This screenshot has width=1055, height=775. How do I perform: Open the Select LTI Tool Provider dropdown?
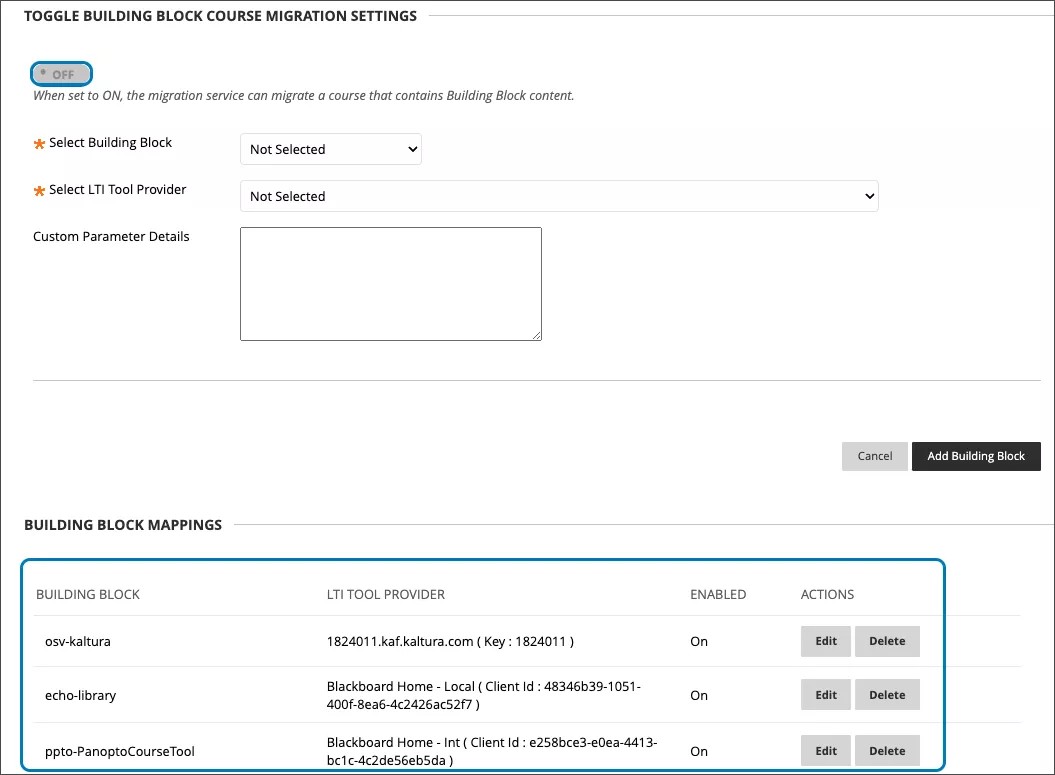pyautogui.click(x=558, y=196)
